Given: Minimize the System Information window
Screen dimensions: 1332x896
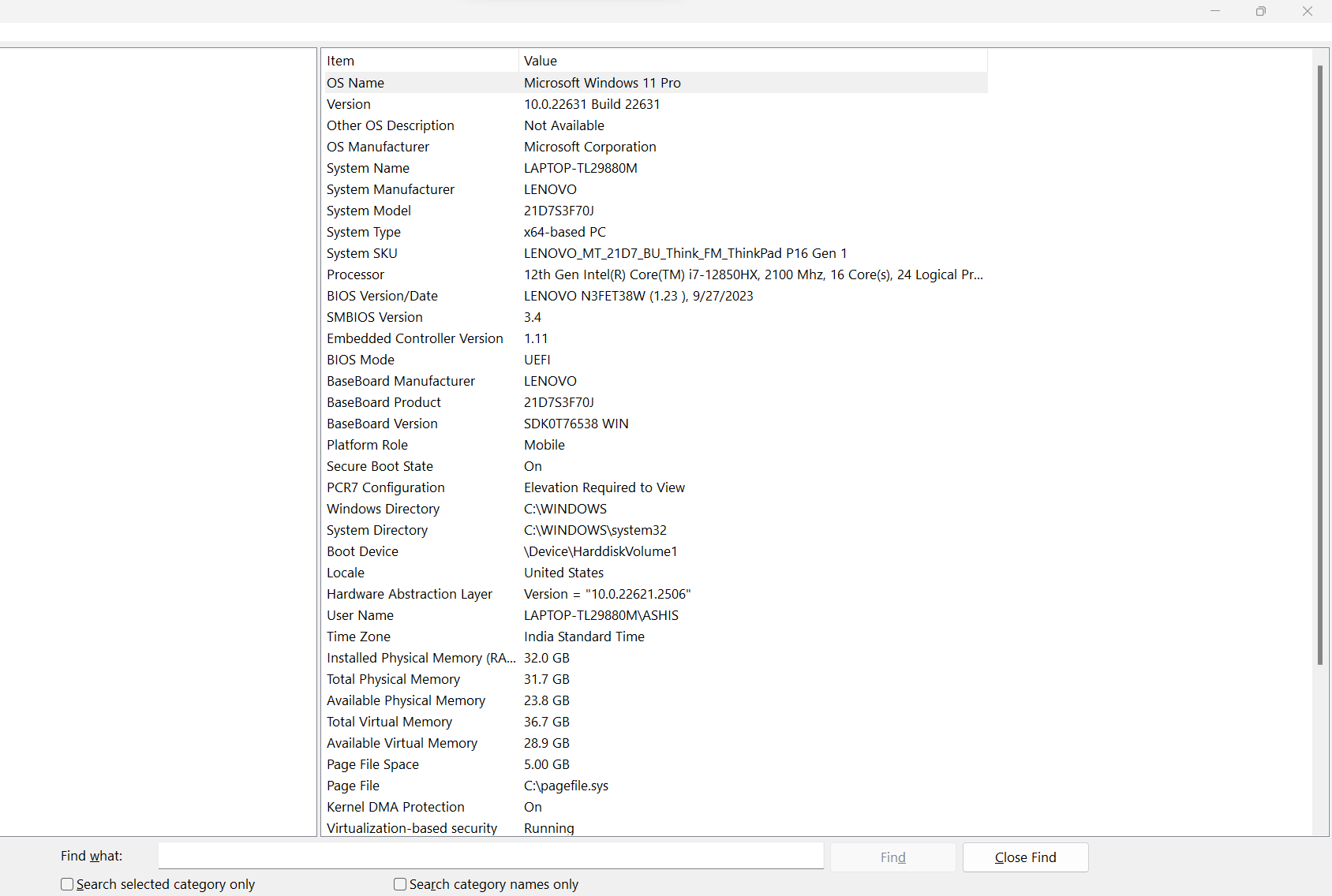Looking at the screenshot, I should pyautogui.click(x=1215, y=11).
